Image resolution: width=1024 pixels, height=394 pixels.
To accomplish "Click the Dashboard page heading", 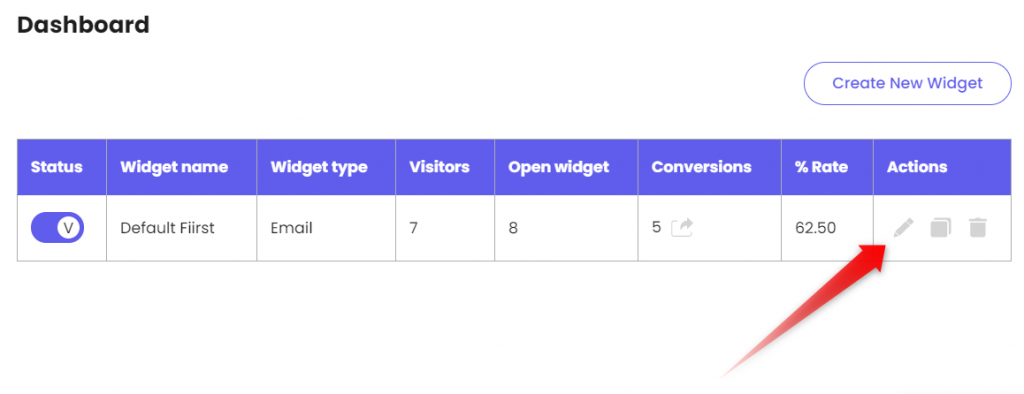I will 83,25.
